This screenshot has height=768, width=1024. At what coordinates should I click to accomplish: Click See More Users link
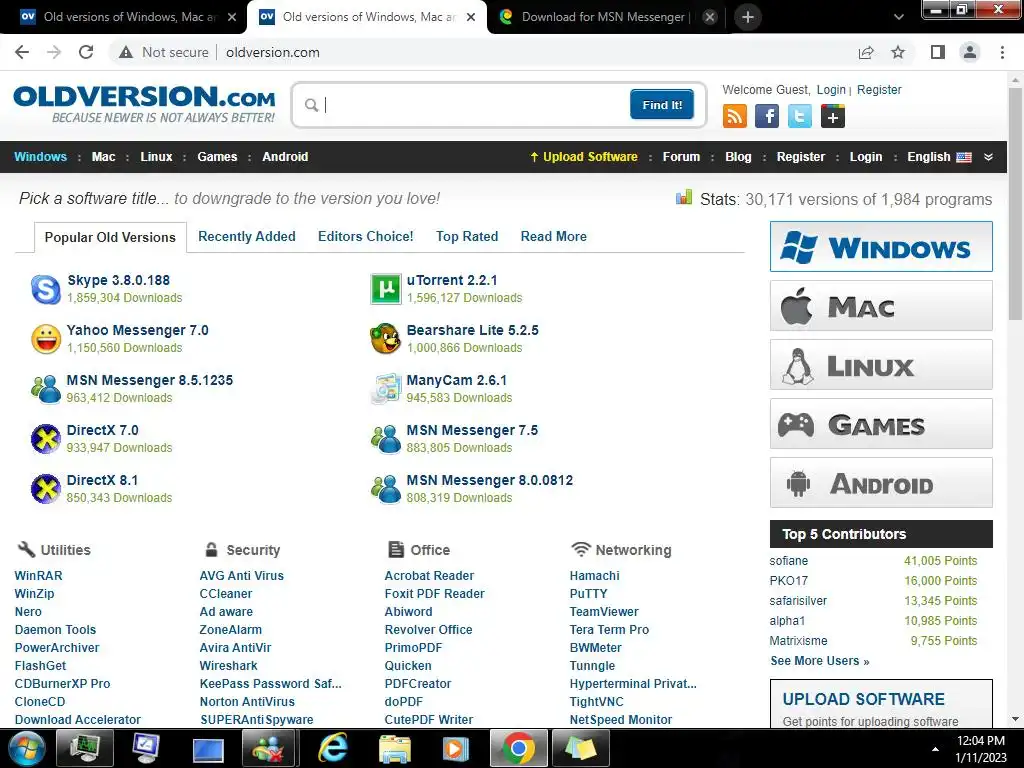point(820,661)
